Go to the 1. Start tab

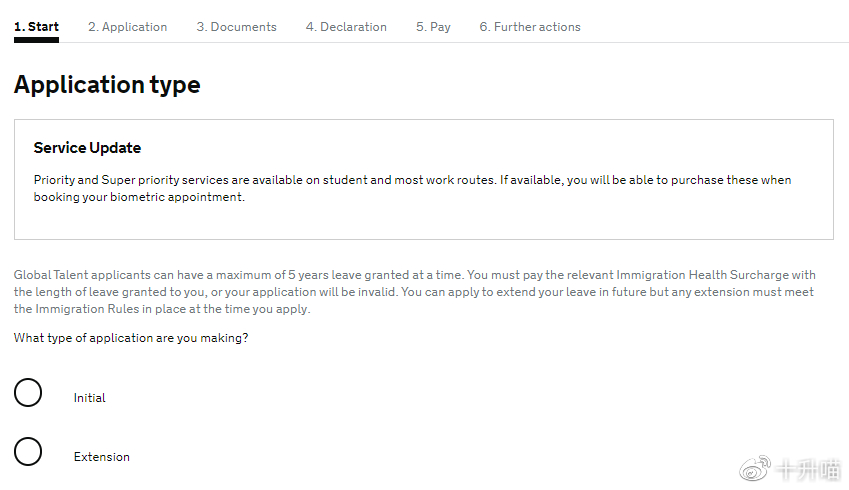[36, 27]
